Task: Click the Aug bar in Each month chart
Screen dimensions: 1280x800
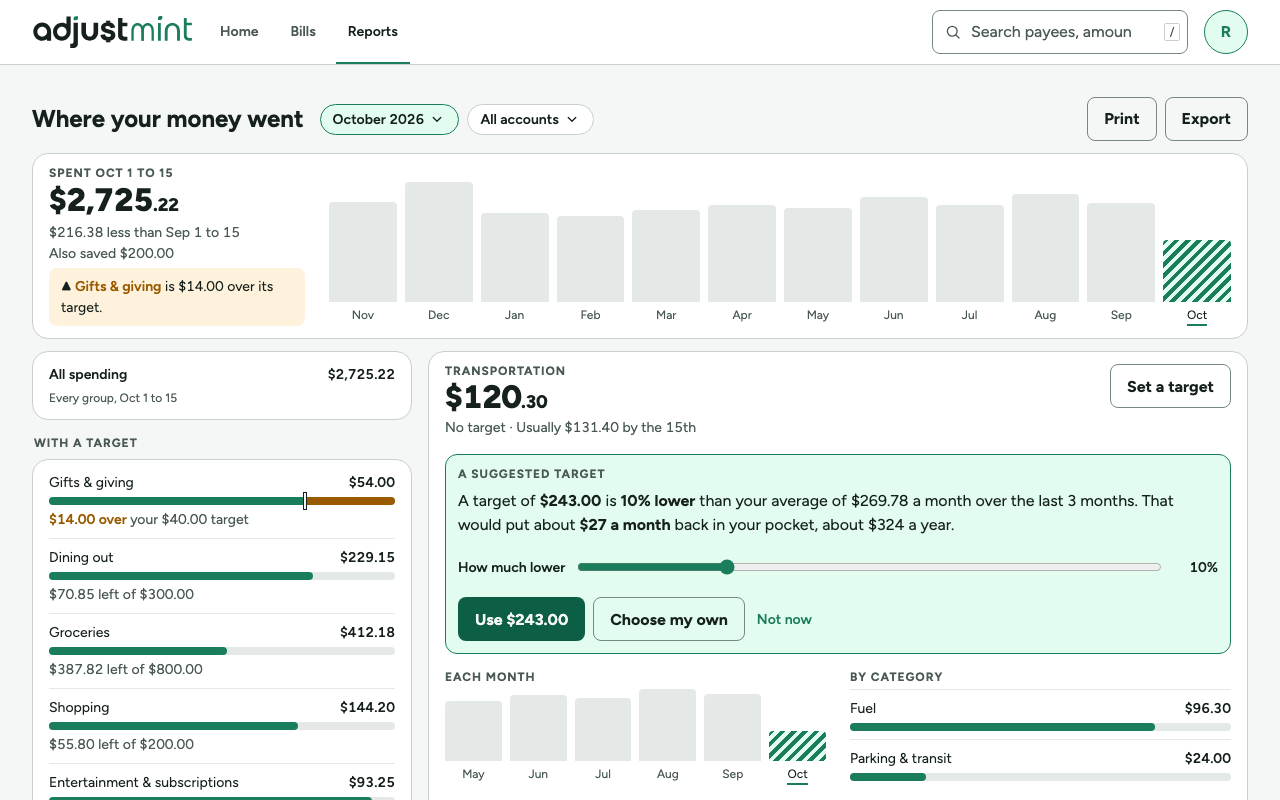Action: point(668,725)
